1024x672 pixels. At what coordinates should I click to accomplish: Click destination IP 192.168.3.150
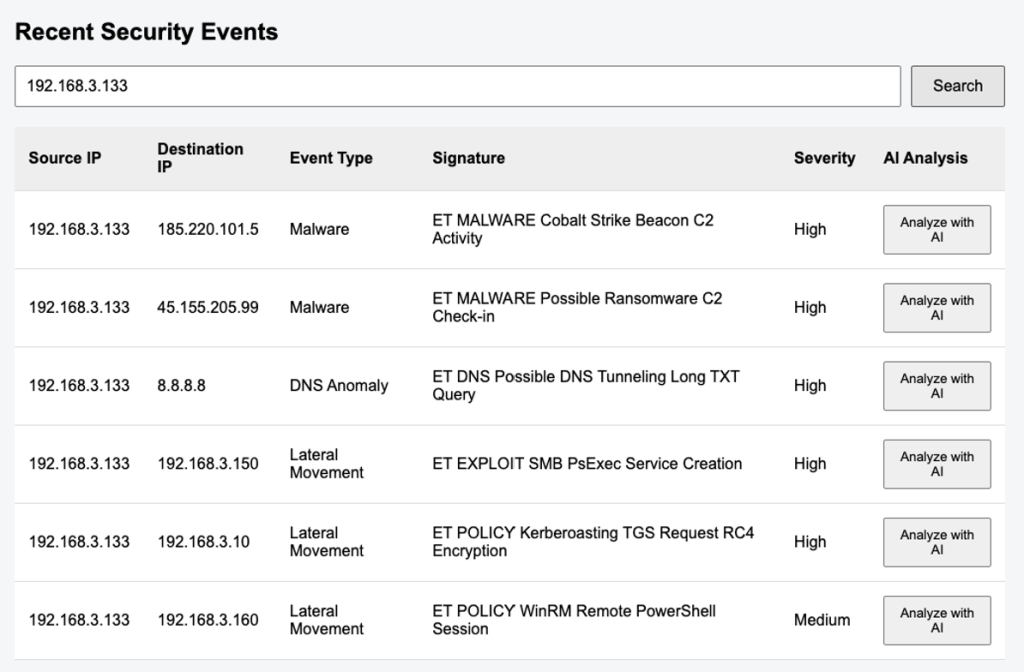[x=208, y=464]
